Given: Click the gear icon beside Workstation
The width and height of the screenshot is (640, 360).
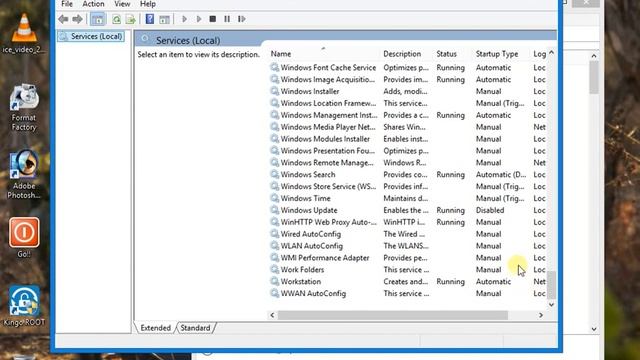Looking at the screenshot, I should coord(275,281).
